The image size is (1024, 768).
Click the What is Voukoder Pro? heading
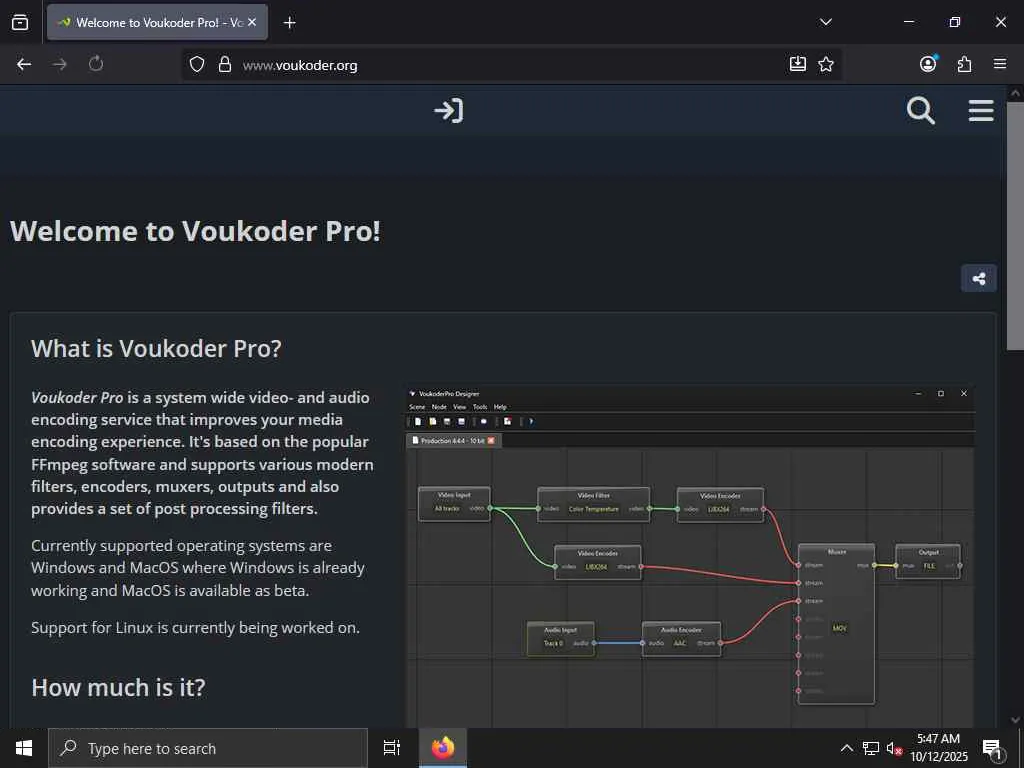156,349
